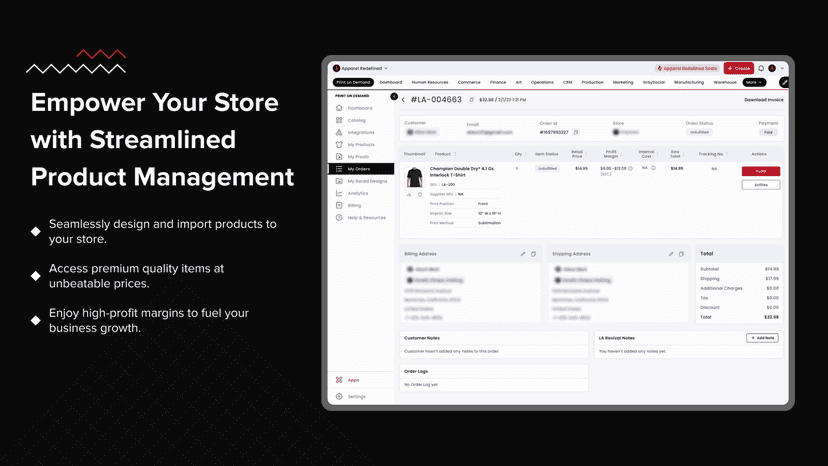This screenshot has width=828, height=466.
Task: Click the Add Note button
Action: click(x=762, y=338)
